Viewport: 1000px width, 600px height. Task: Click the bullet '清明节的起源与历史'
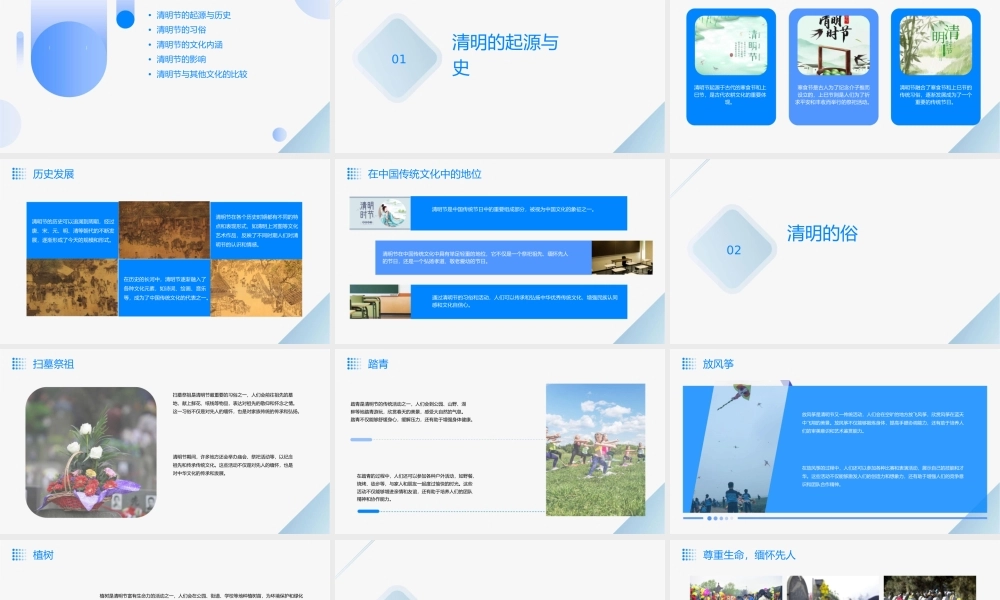tap(193, 15)
